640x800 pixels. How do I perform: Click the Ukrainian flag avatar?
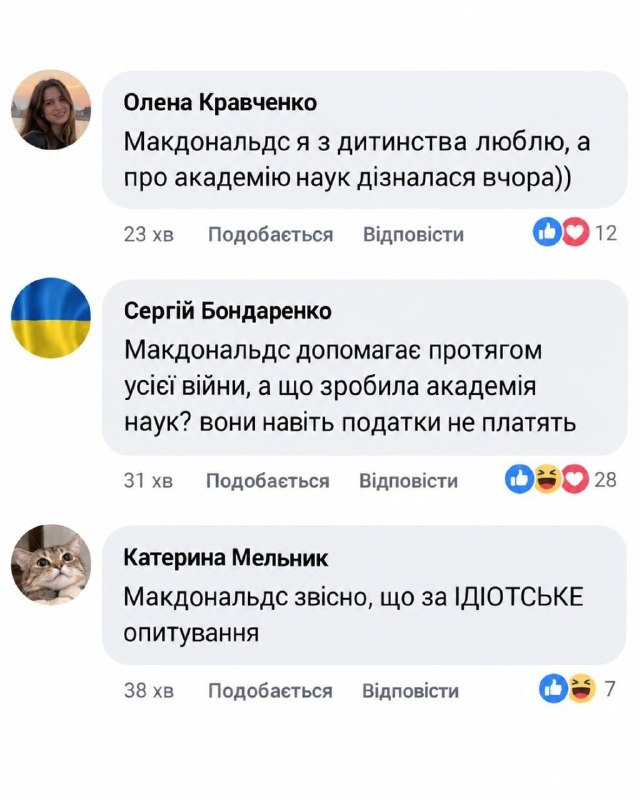pos(51,318)
